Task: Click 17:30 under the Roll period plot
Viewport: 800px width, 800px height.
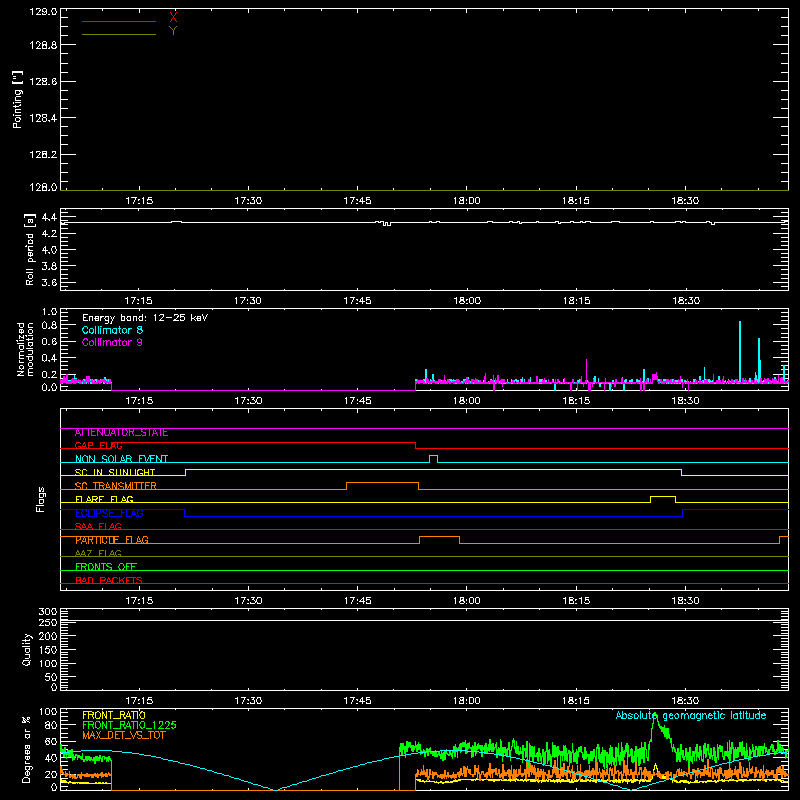Action: (x=248, y=301)
